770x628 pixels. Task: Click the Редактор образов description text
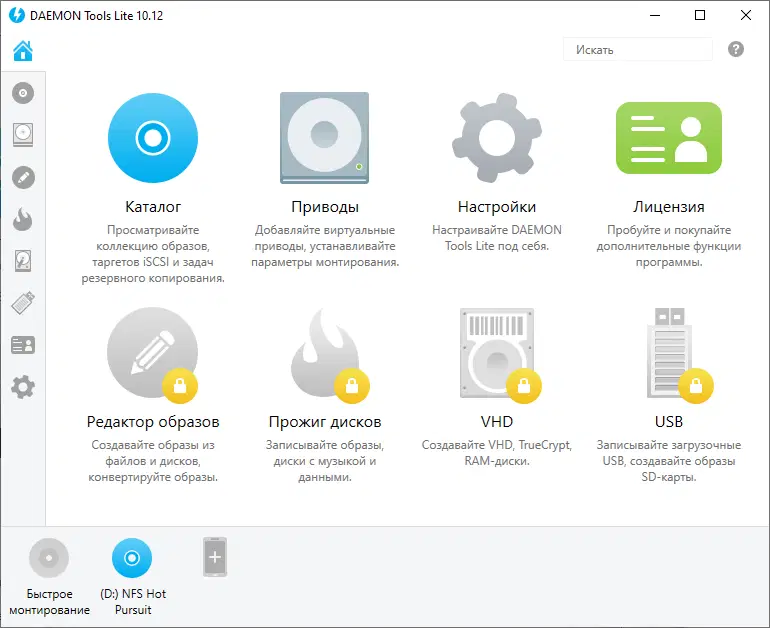pos(153,461)
